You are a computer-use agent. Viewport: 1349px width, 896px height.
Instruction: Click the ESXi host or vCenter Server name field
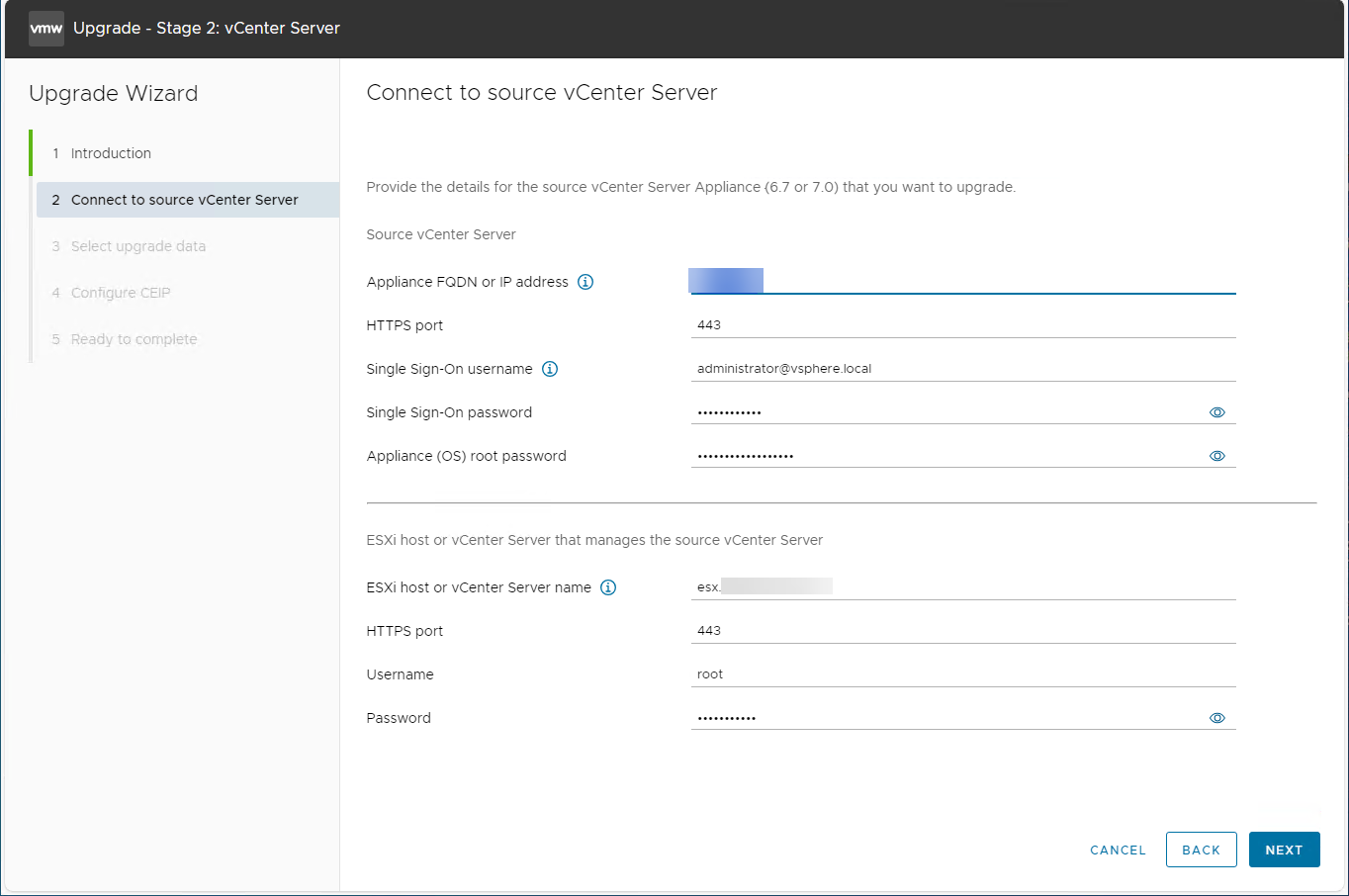[940, 586]
